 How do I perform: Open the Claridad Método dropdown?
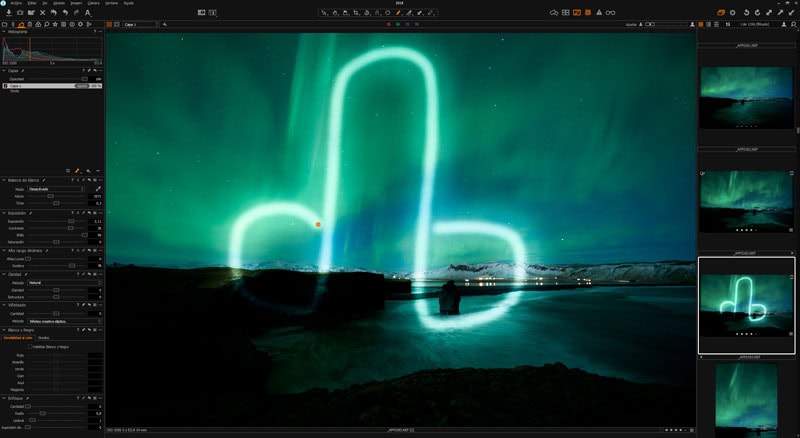[x=60, y=283]
